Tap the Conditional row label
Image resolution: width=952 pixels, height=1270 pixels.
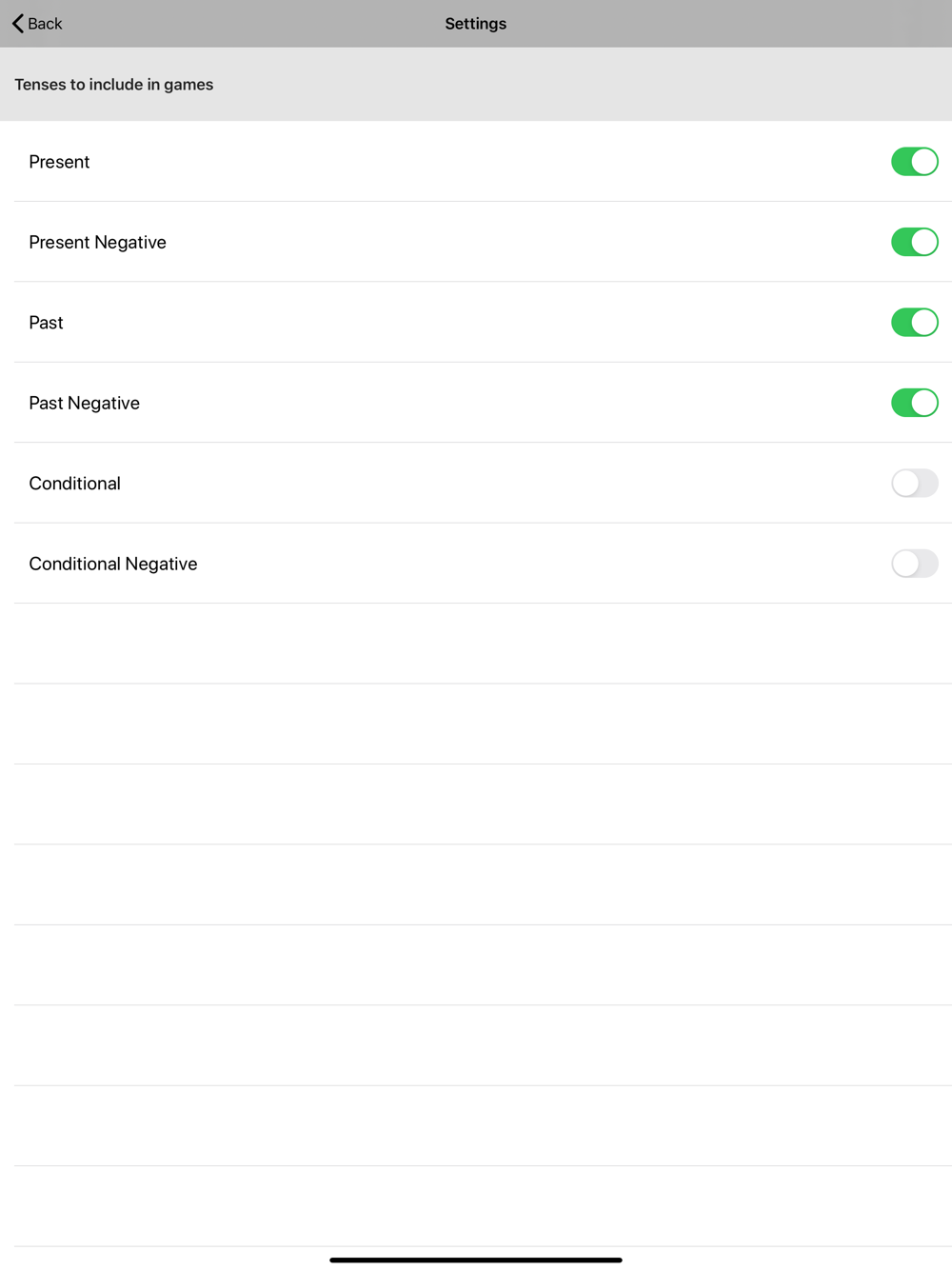(x=74, y=484)
